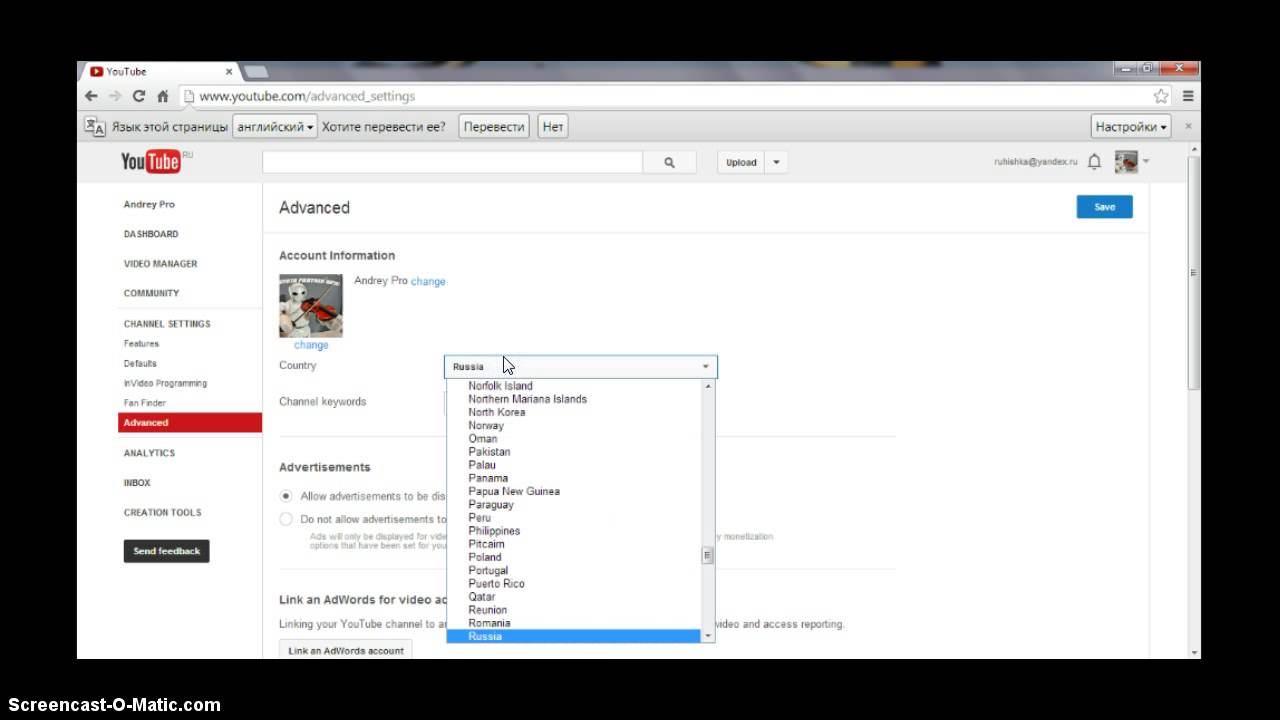The width and height of the screenshot is (1280, 720).
Task: Open the browser home page icon
Action: [162, 96]
